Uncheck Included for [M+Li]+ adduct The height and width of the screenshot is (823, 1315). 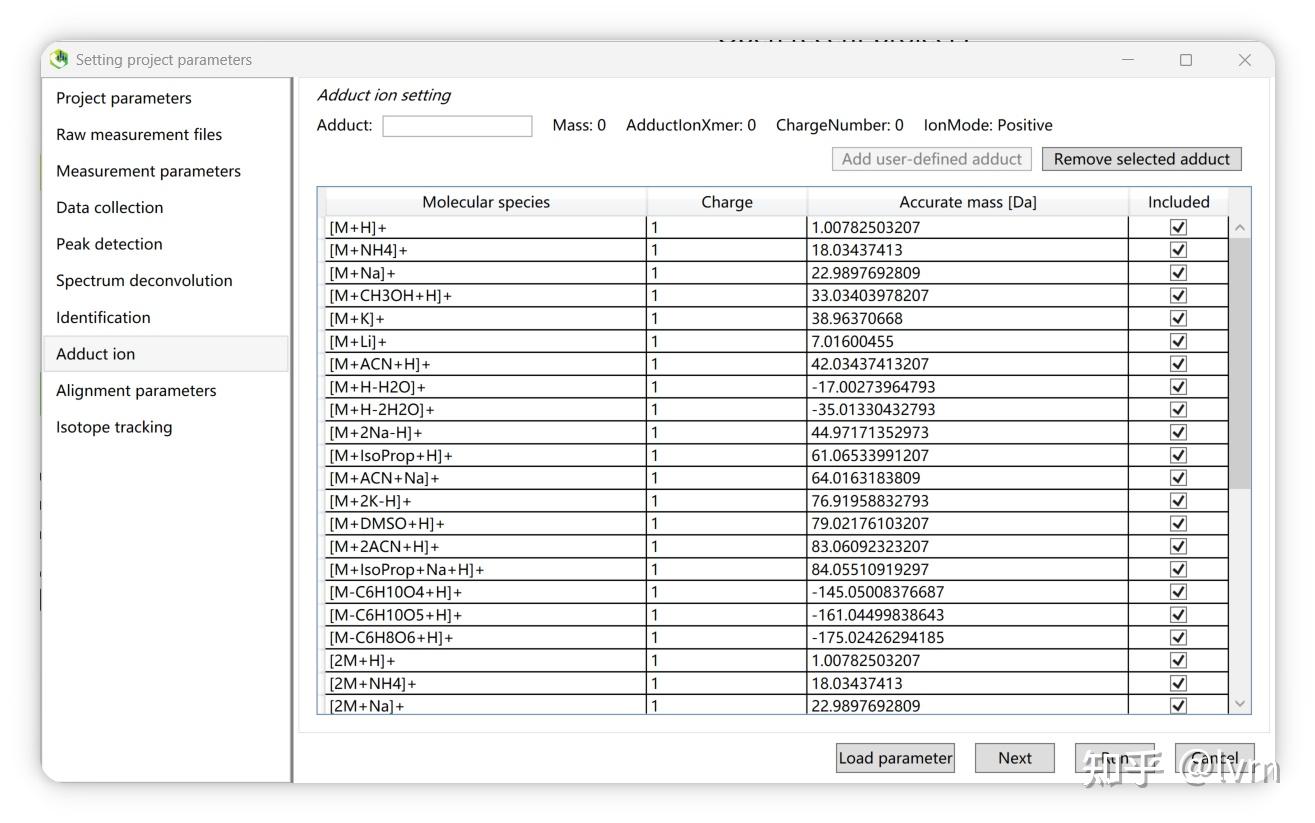click(1178, 341)
